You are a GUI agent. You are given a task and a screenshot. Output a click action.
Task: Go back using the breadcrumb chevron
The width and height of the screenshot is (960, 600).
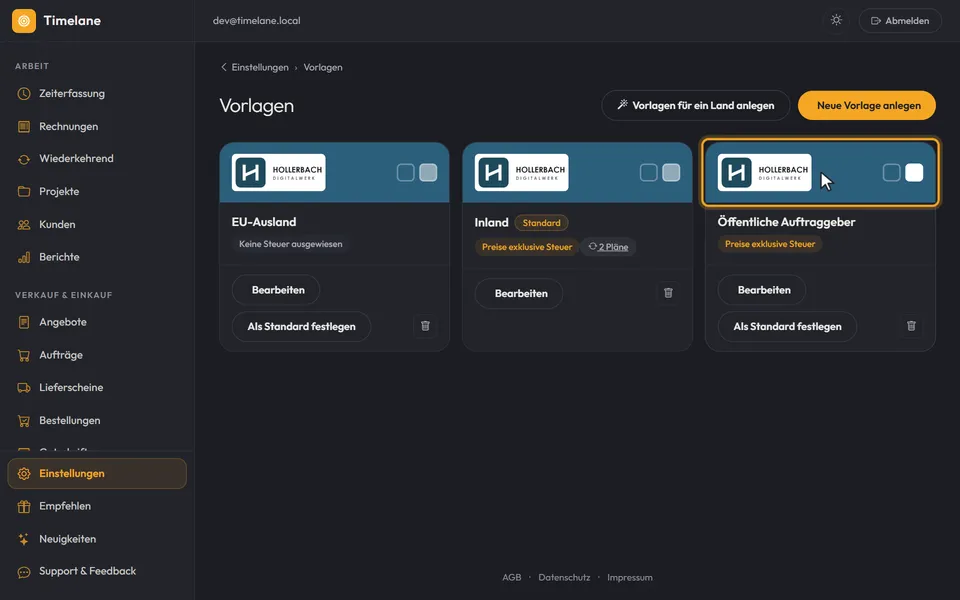pos(223,67)
